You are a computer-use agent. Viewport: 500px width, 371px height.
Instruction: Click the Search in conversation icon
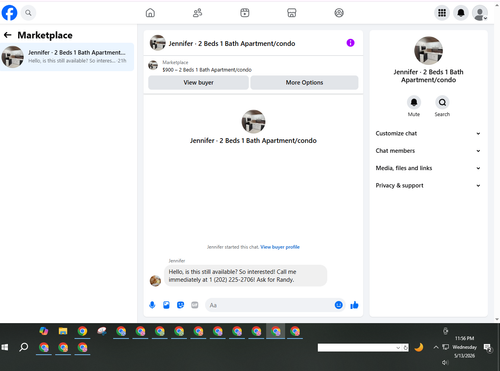click(x=442, y=103)
